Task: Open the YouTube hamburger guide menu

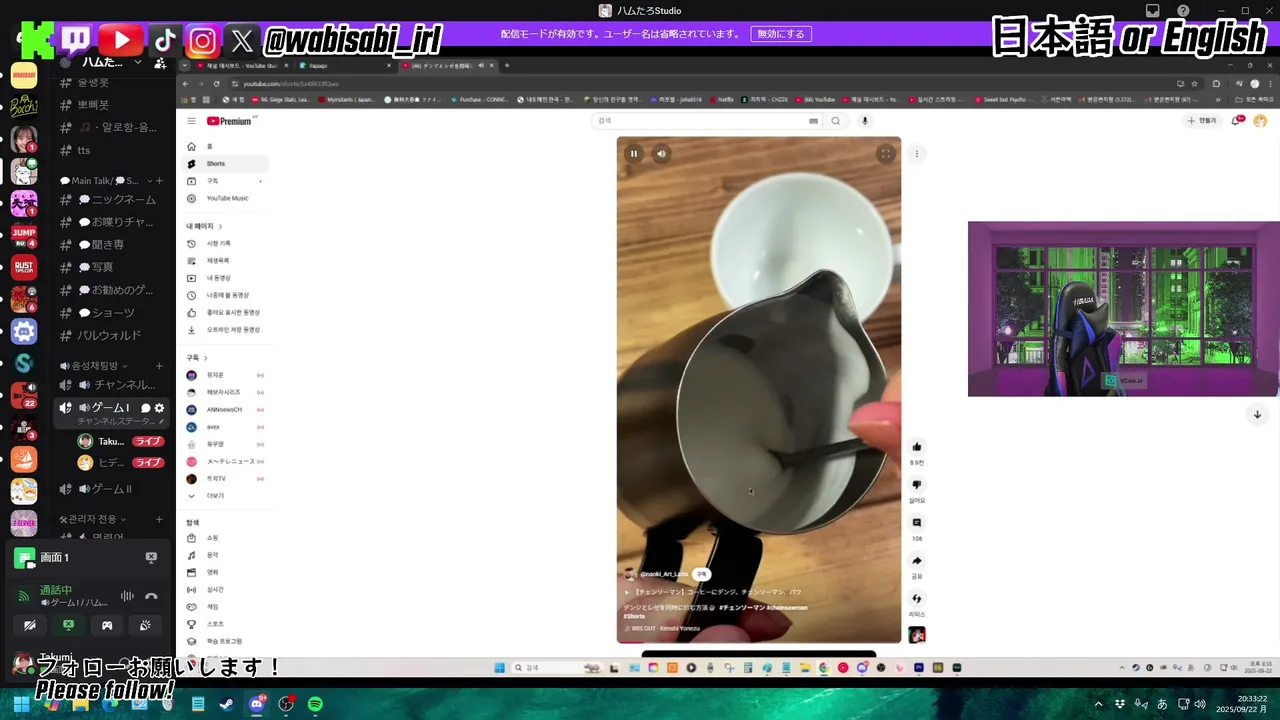Action: [191, 121]
